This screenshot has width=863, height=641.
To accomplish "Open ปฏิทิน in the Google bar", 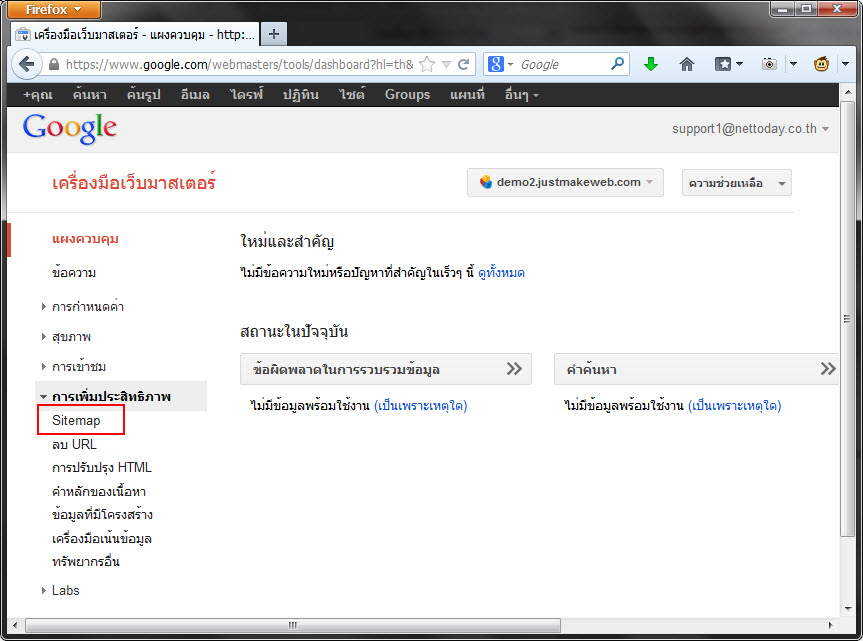I will click(x=301, y=95).
